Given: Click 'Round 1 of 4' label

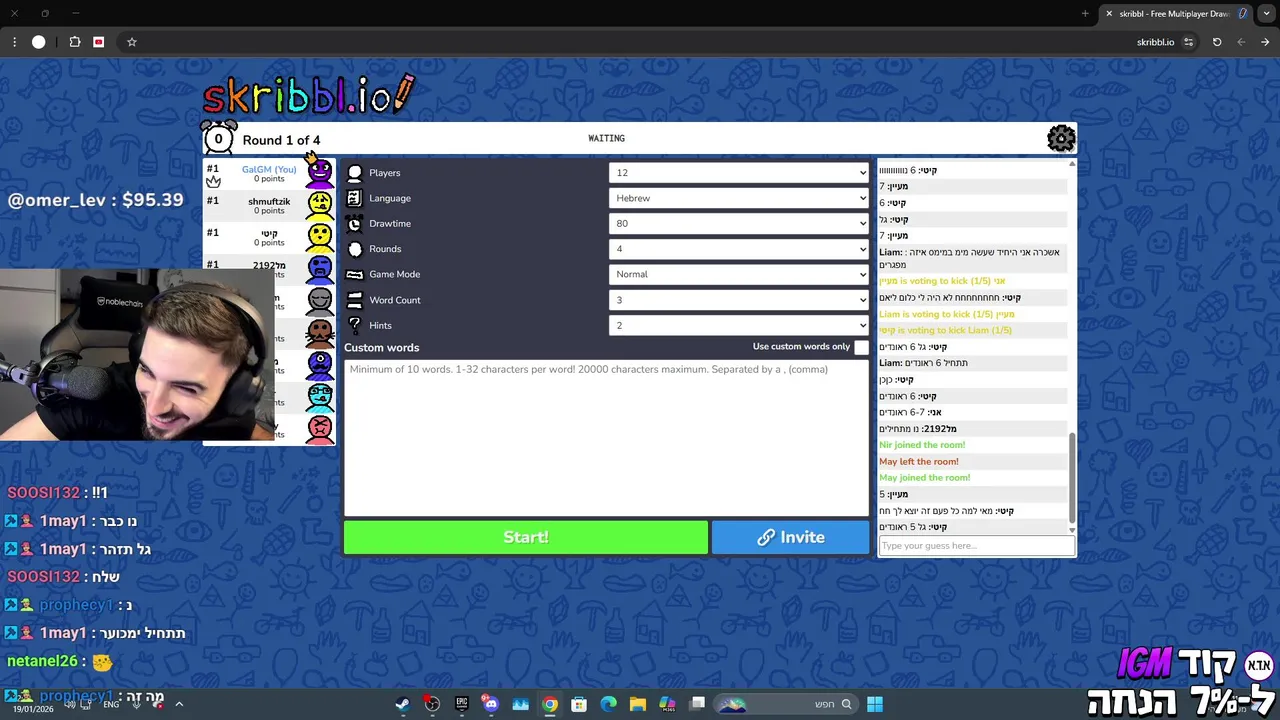Looking at the screenshot, I should pos(281,140).
